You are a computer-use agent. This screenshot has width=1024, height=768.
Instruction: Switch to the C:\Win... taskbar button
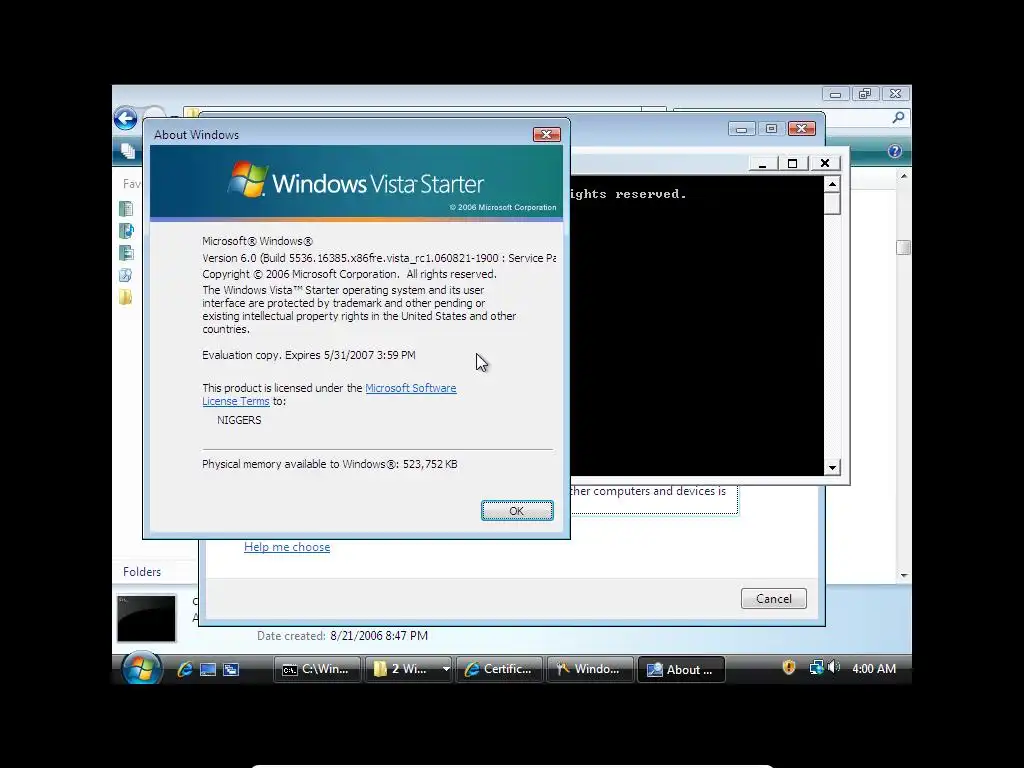(317, 669)
